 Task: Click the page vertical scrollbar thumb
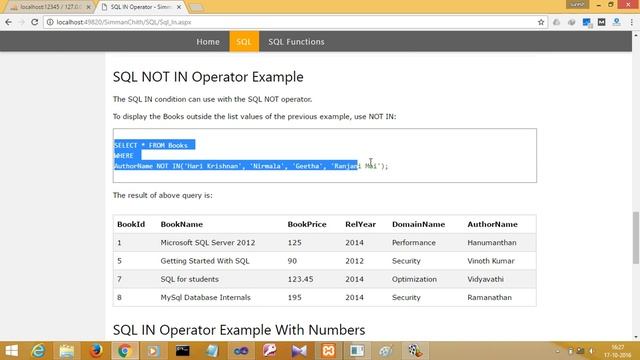[x=636, y=238]
